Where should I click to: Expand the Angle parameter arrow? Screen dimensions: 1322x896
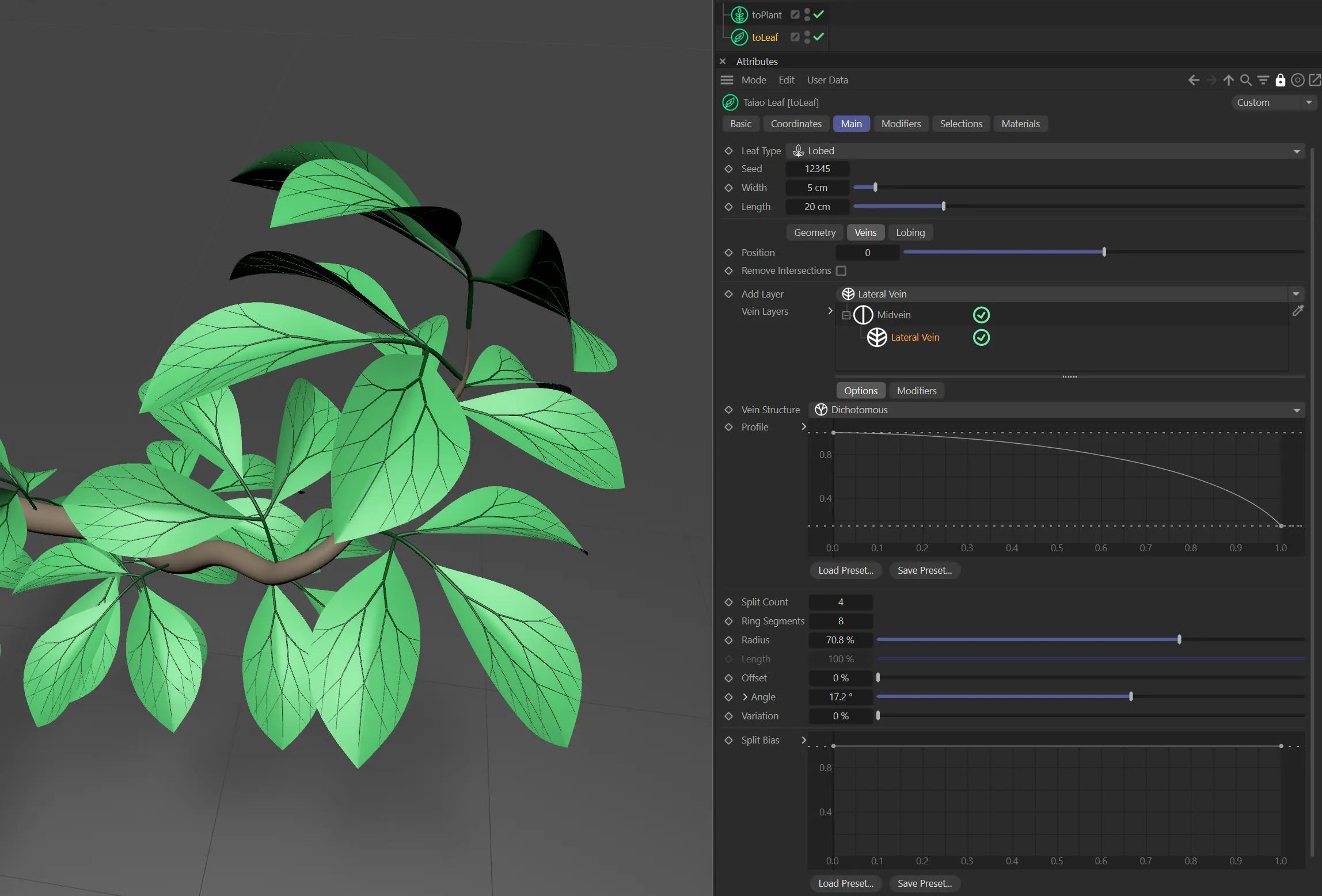pos(745,697)
